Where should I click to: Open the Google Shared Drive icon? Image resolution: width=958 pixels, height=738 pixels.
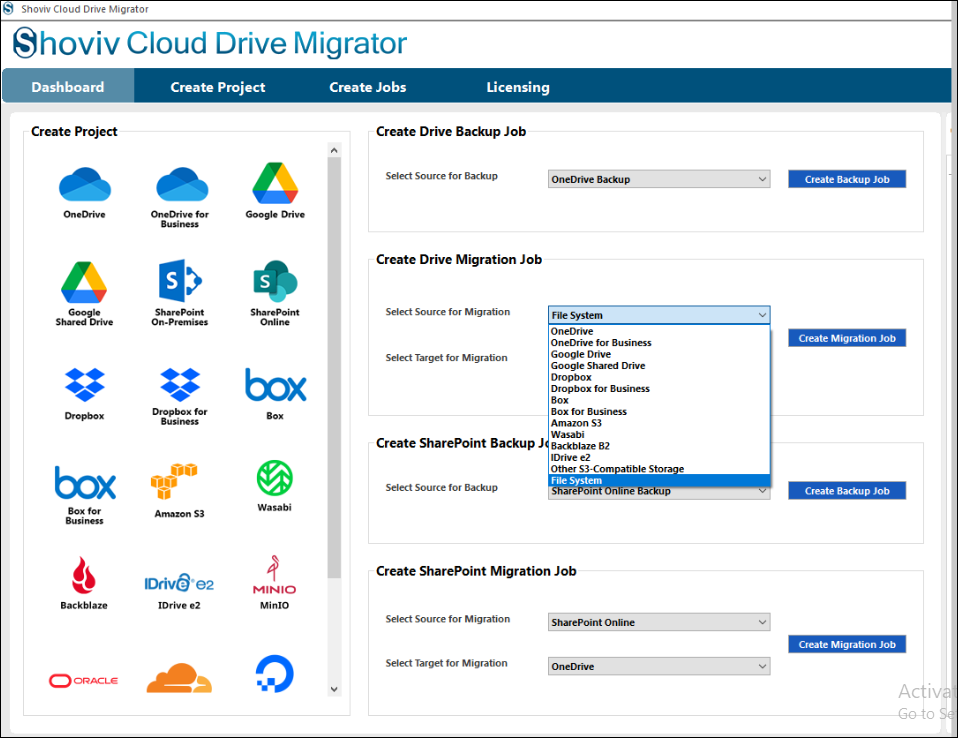pyautogui.click(x=84, y=282)
